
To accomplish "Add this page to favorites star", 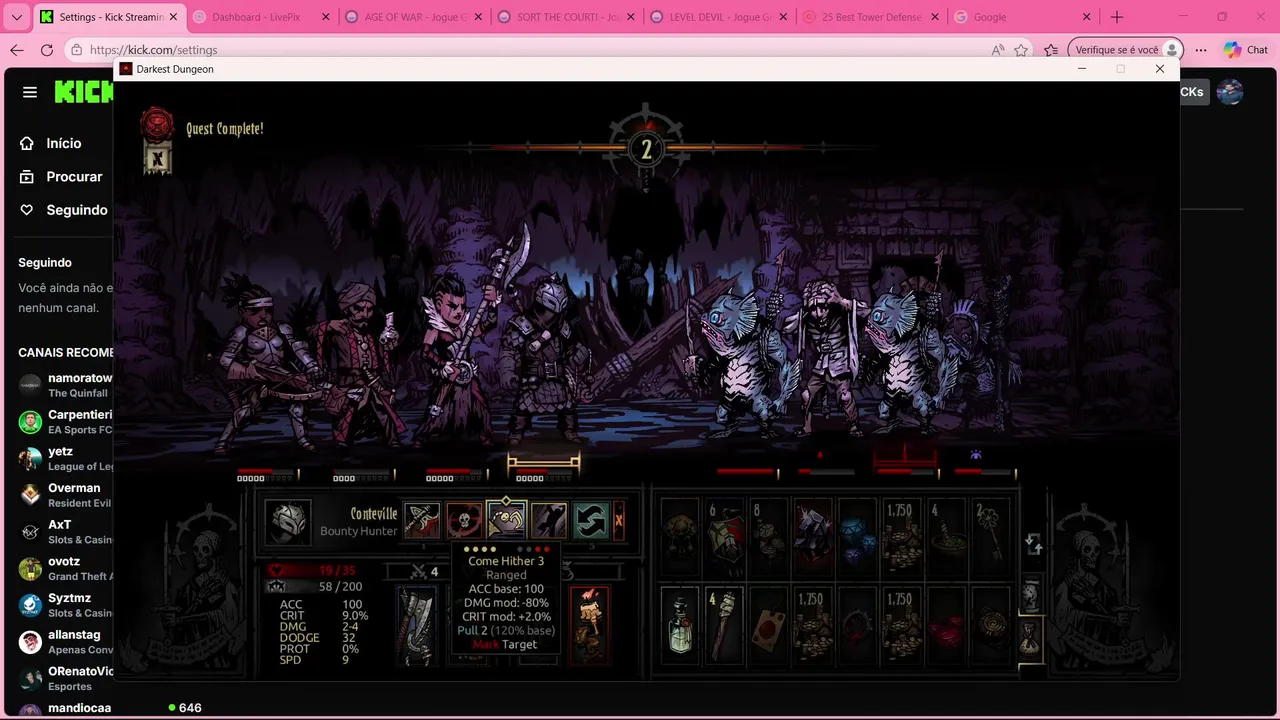I will (x=1021, y=50).
